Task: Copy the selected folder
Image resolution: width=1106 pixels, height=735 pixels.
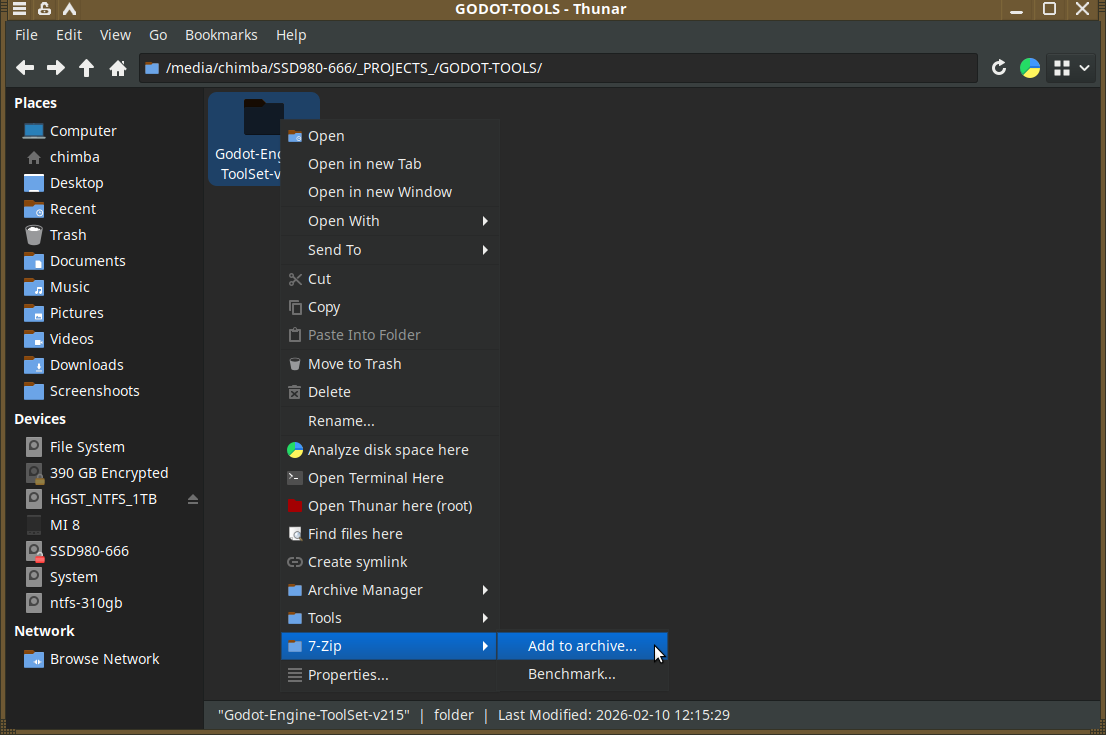Action: coord(389,308)
